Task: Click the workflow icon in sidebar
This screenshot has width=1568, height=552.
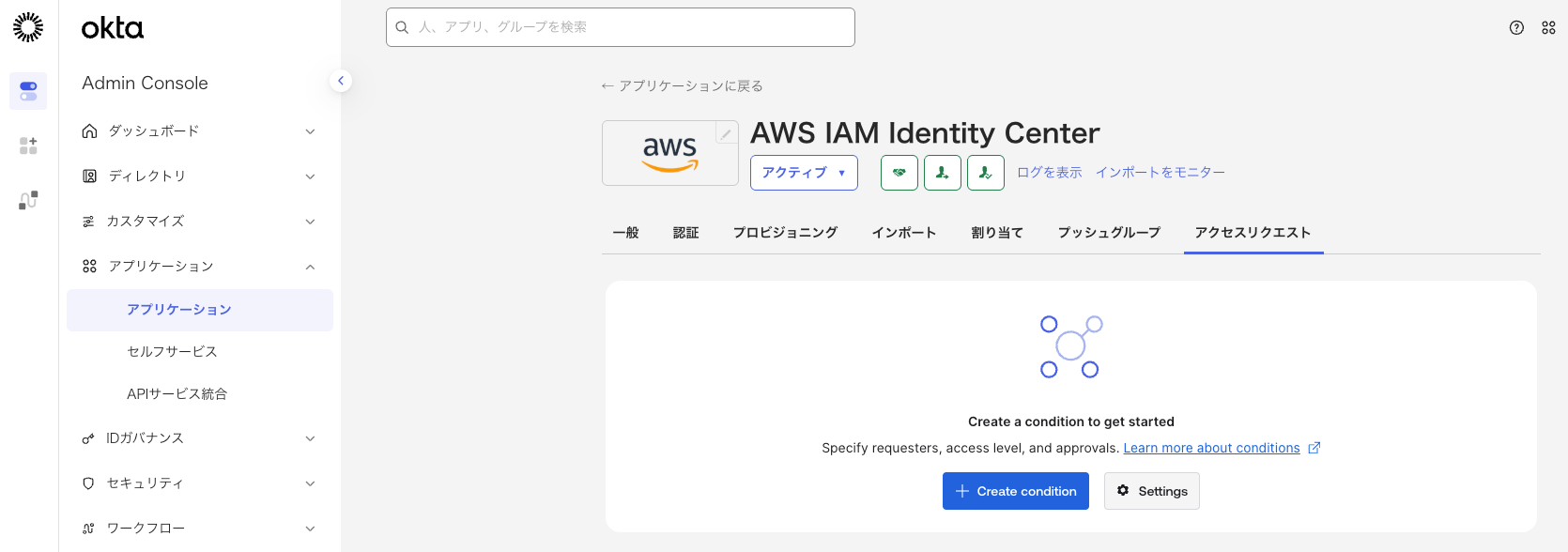Action: coord(88,529)
